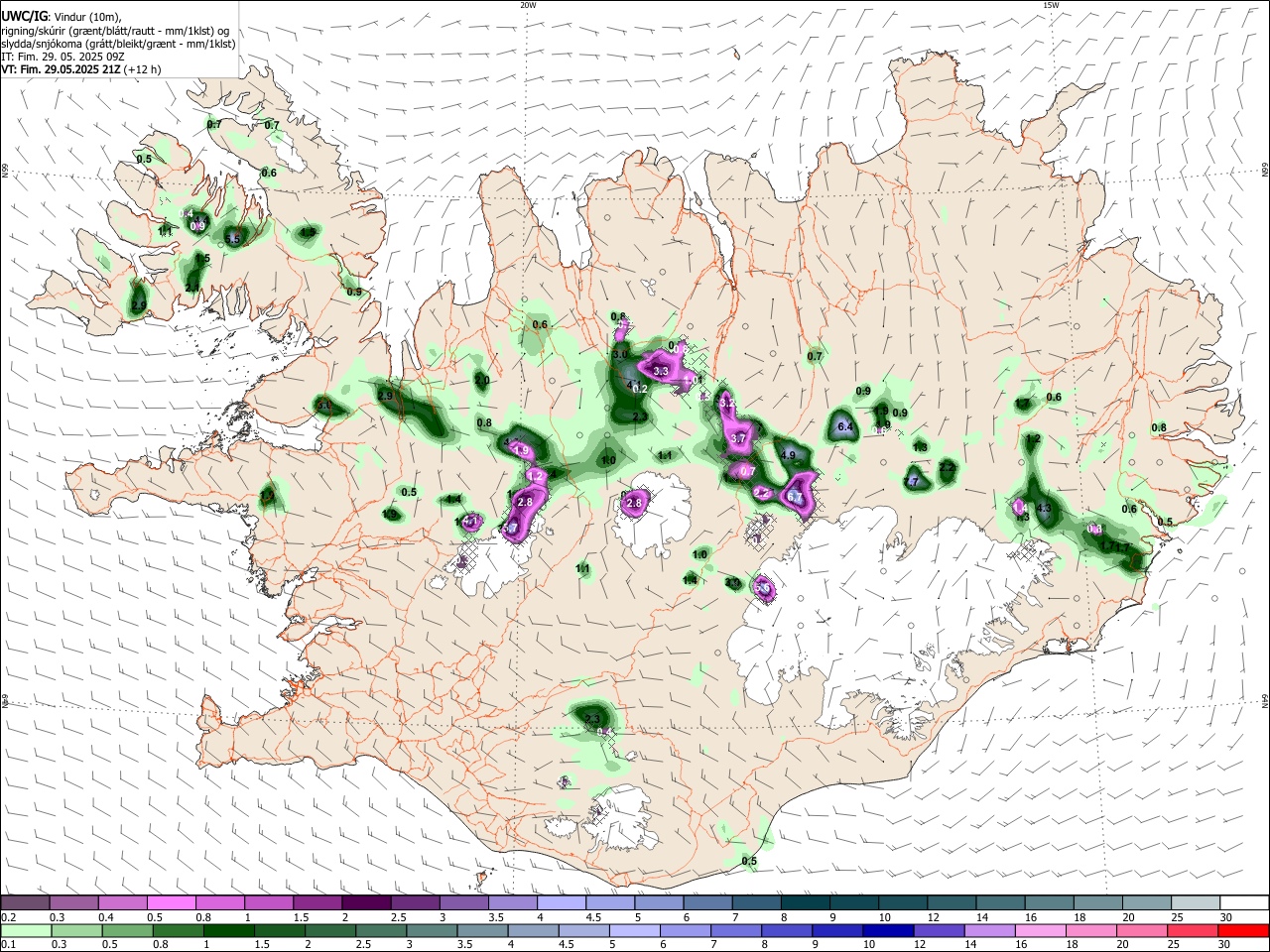Select the upper legend swatch starting at 3

pos(462,902)
